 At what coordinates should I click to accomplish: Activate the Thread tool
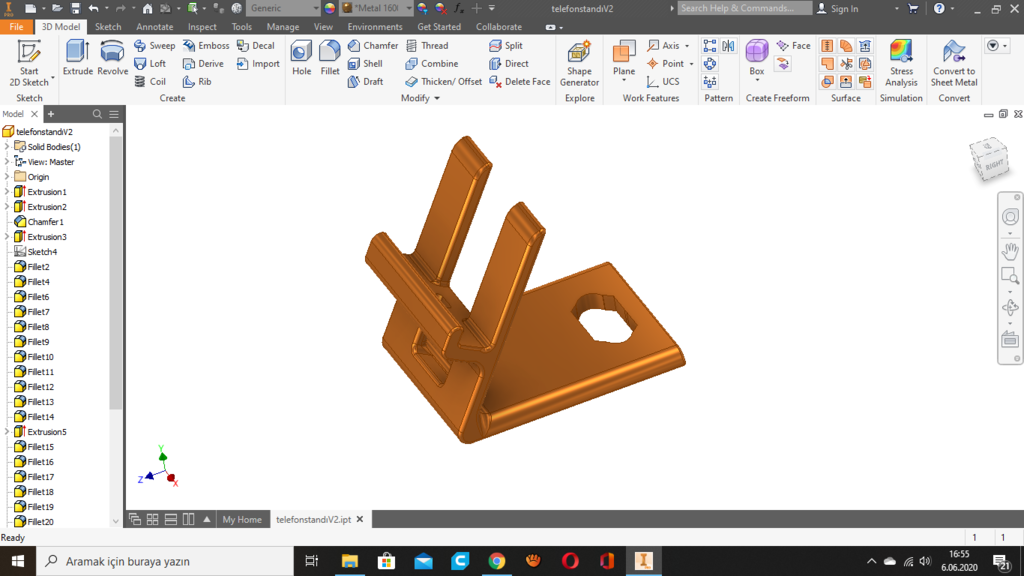427,46
